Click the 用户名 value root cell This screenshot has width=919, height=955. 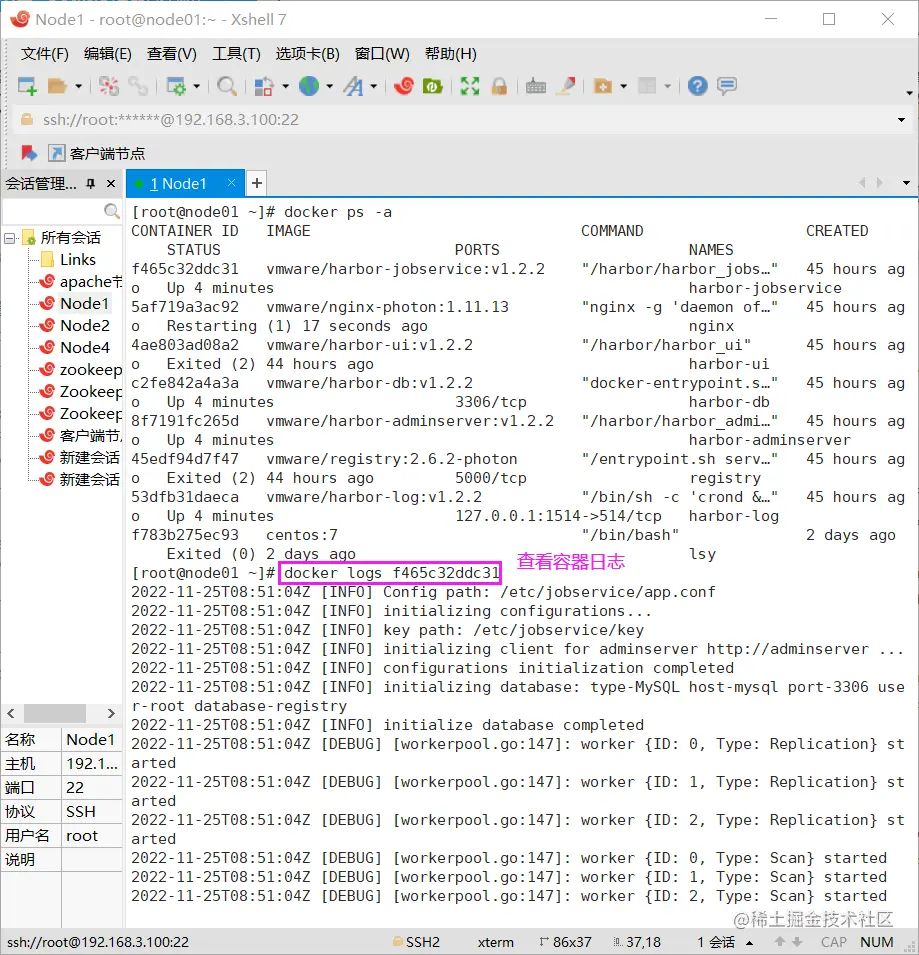[x=92, y=836]
